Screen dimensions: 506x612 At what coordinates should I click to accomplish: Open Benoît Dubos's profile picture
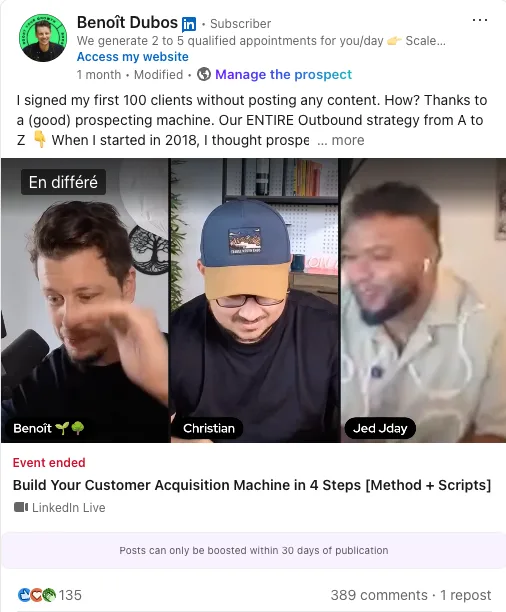coord(43,38)
